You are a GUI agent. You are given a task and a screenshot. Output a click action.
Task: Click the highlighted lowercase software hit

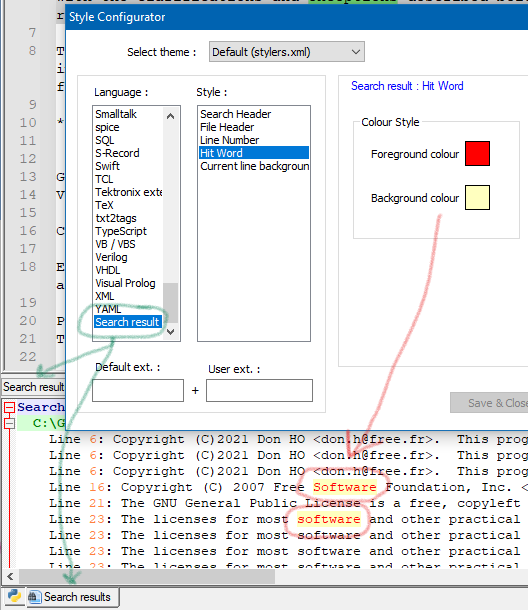329,519
